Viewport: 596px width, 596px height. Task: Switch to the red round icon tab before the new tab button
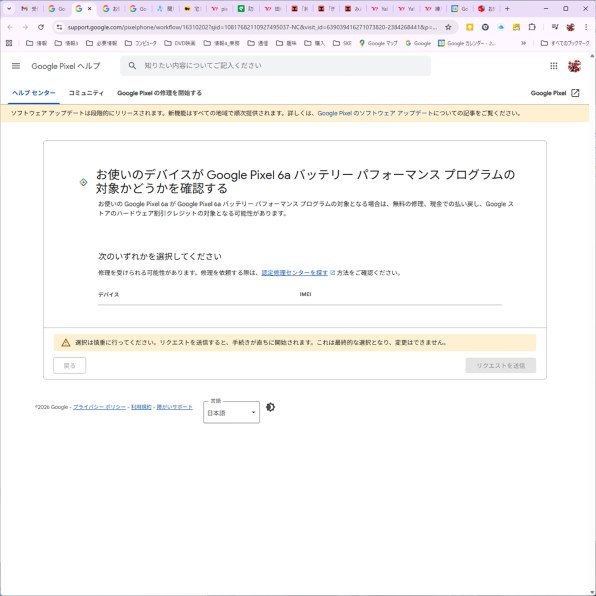tap(486, 8)
